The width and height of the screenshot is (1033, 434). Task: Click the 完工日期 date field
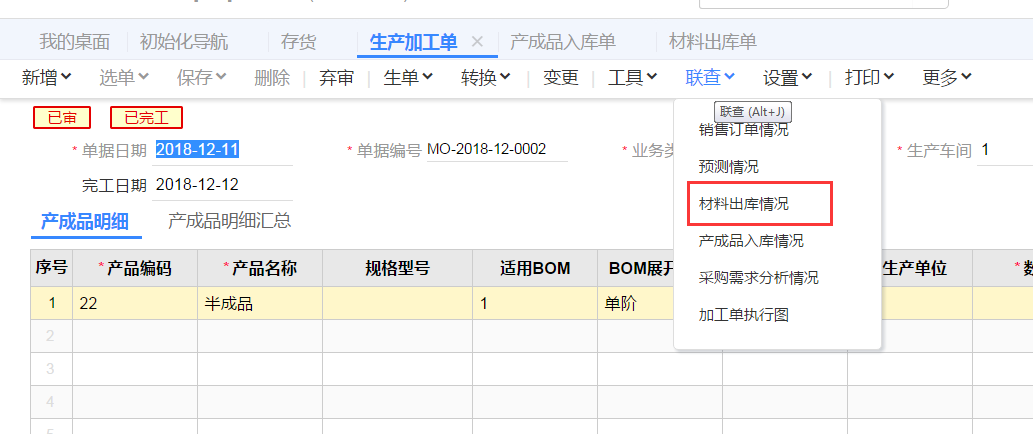(222, 185)
